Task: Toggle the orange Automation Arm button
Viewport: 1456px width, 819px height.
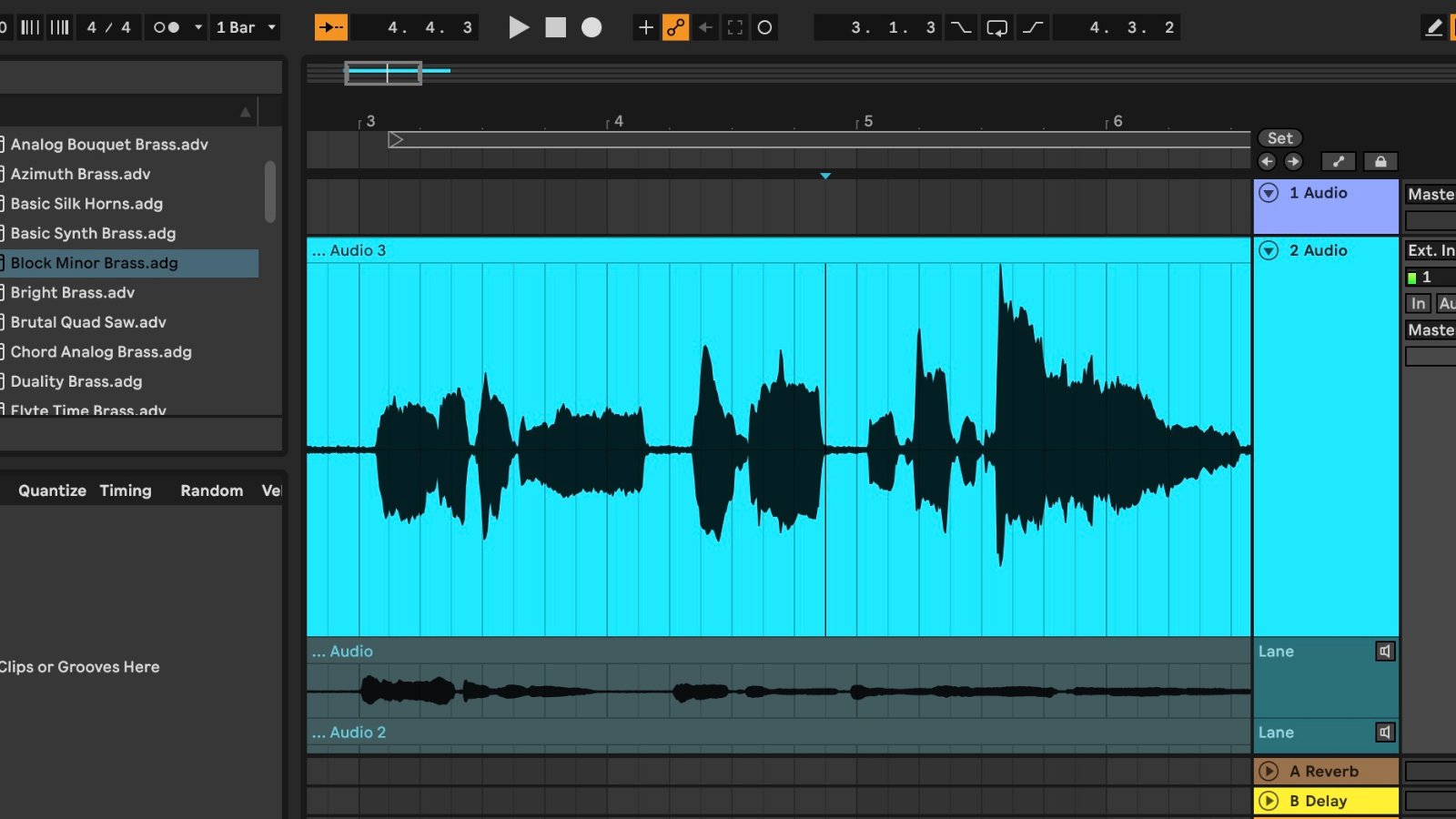Action: (x=675, y=27)
